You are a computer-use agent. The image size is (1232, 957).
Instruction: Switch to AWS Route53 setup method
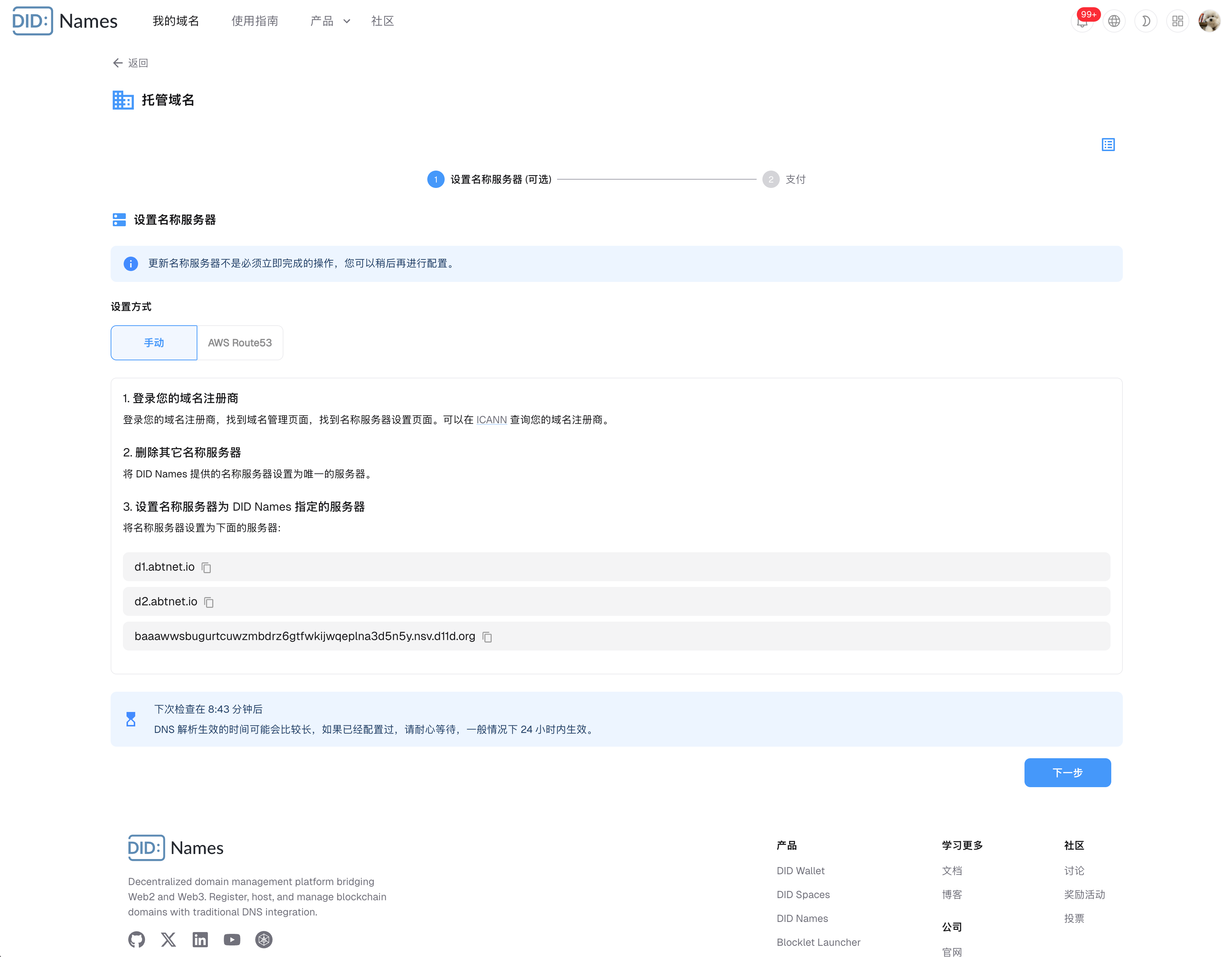(240, 343)
